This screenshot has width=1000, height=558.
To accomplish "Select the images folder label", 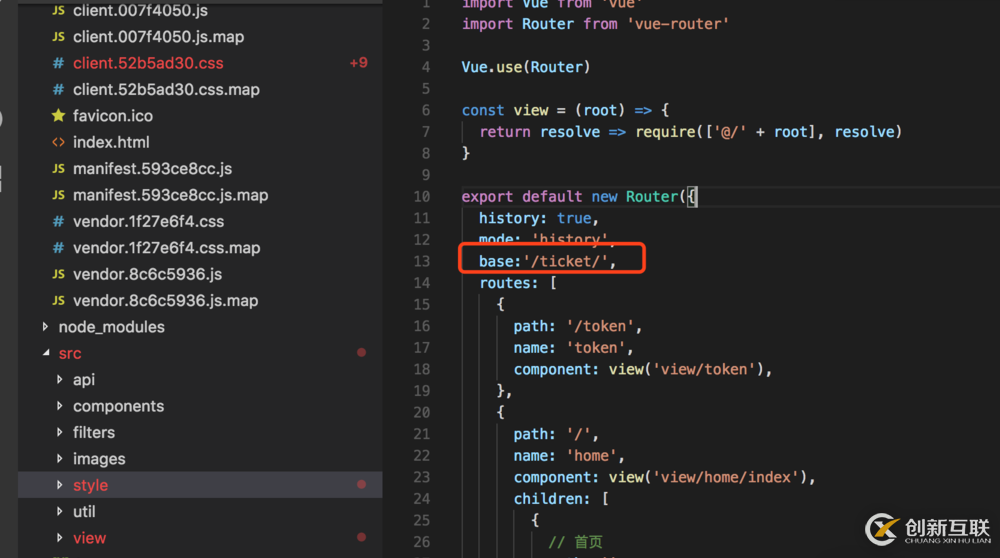I will point(99,459).
